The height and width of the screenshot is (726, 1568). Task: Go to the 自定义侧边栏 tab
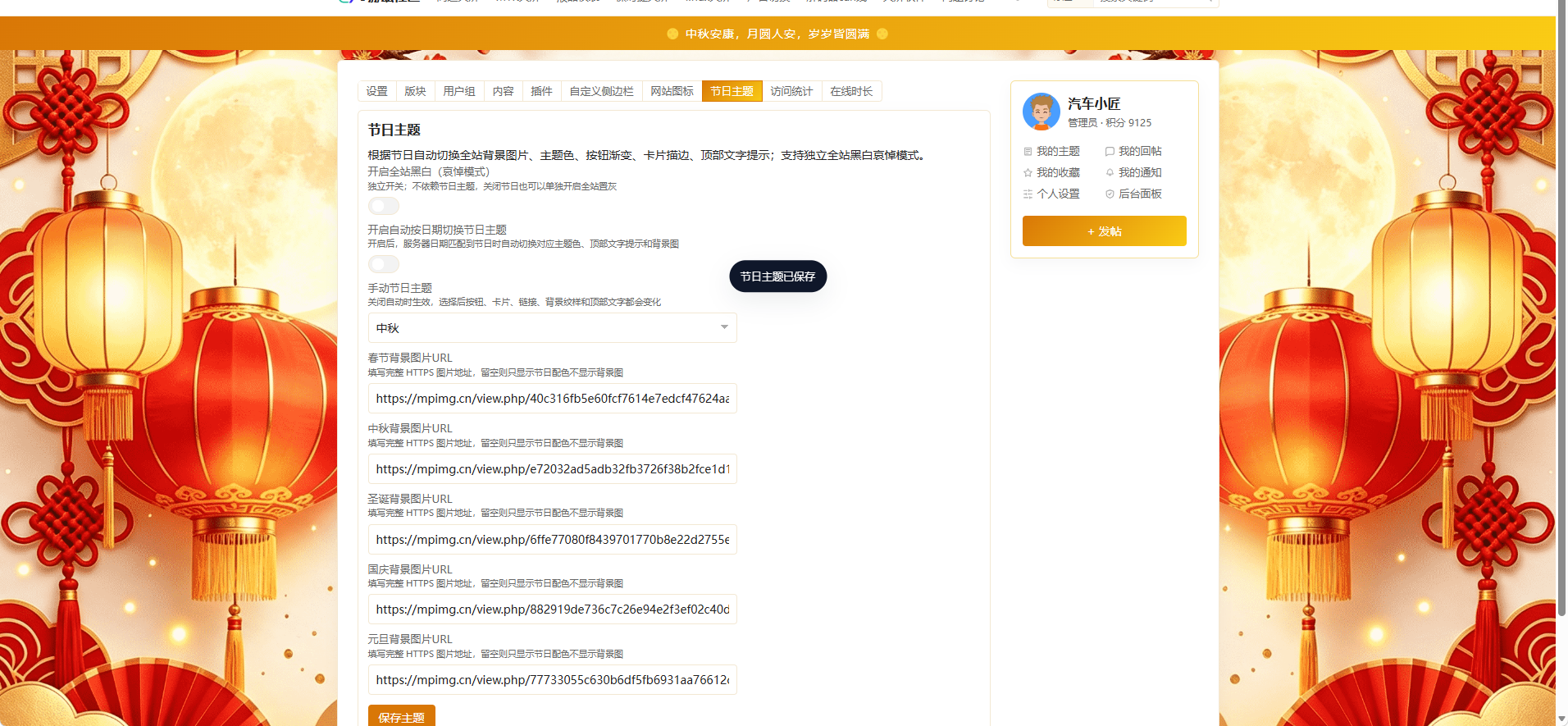pyautogui.click(x=602, y=91)
